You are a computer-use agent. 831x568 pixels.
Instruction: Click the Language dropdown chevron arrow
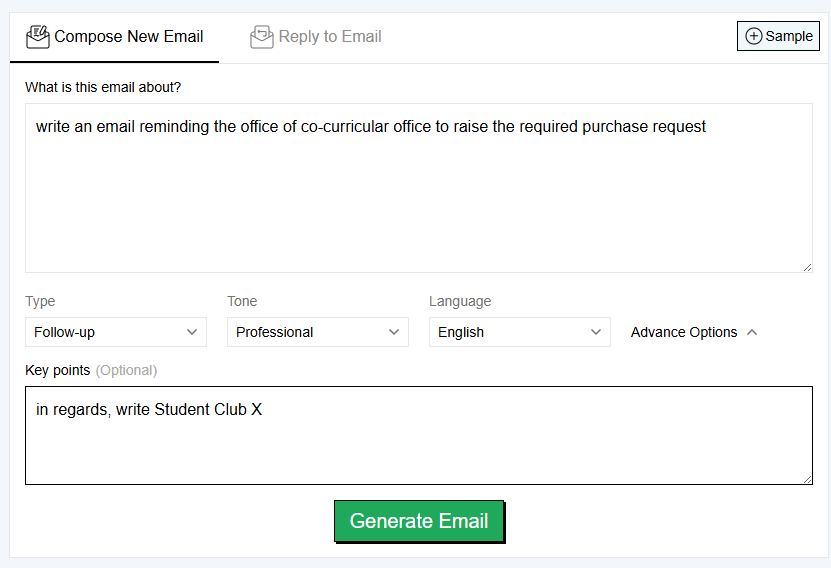pyautogui.click(x=596, y=332)
